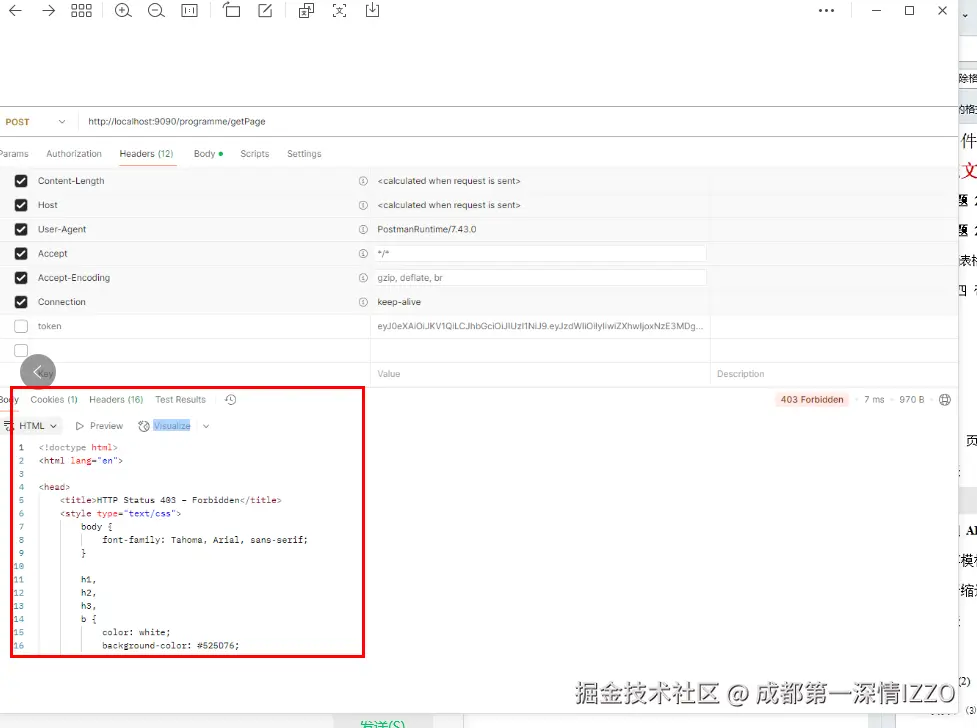Click the Content-Length calculated value text

(449, 181)
